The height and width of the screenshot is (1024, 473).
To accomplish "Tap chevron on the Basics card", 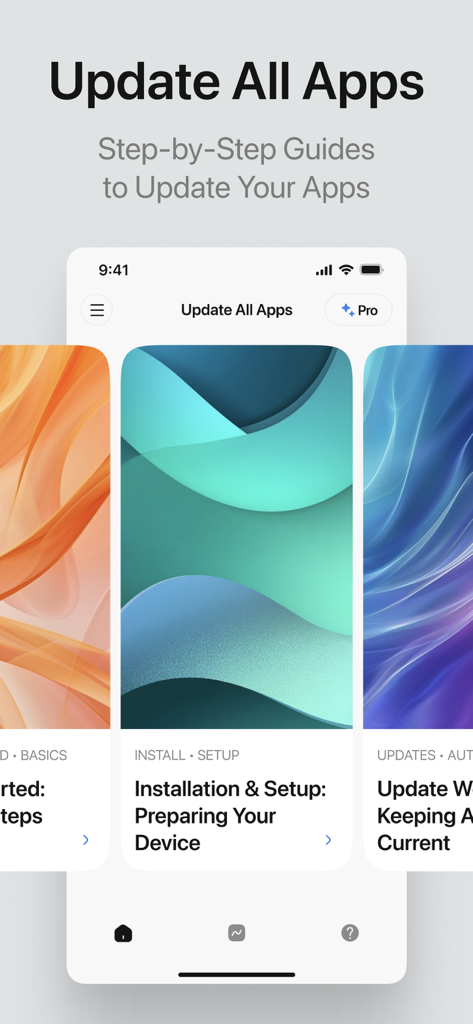I will (x=86, y=840).
